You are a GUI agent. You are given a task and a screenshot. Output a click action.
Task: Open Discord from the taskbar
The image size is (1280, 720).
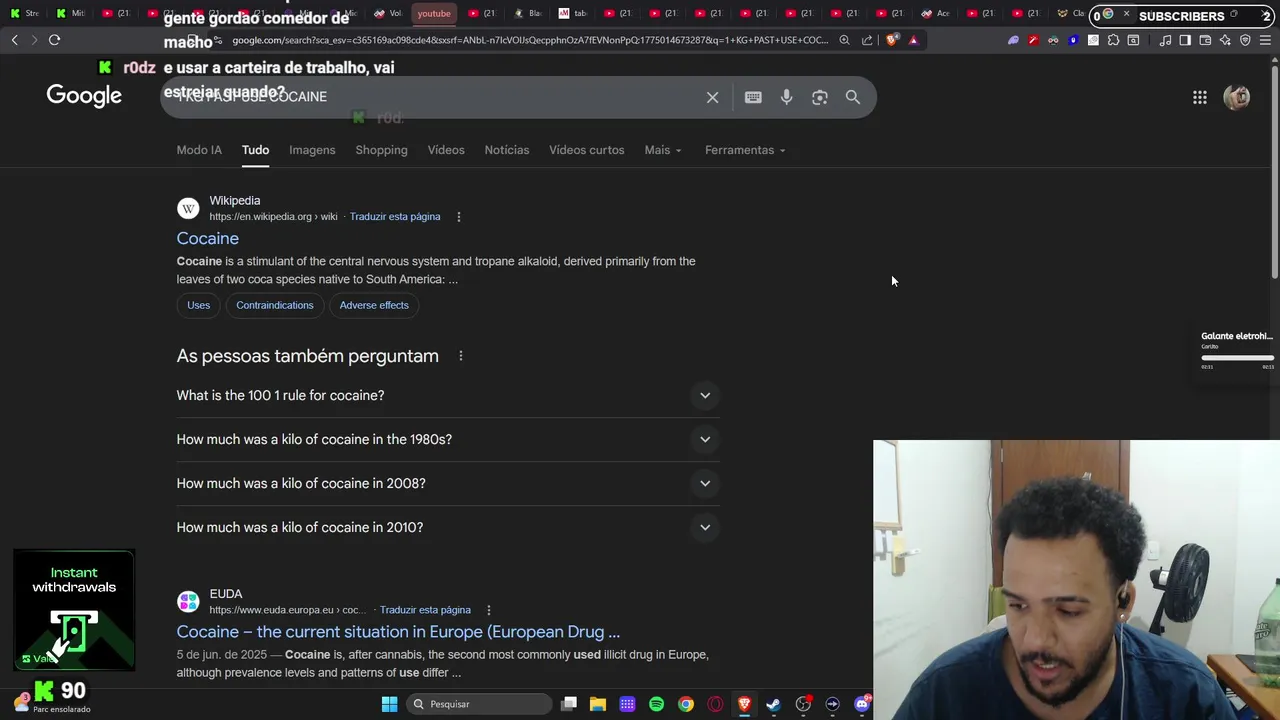click(x=862, y=704)
